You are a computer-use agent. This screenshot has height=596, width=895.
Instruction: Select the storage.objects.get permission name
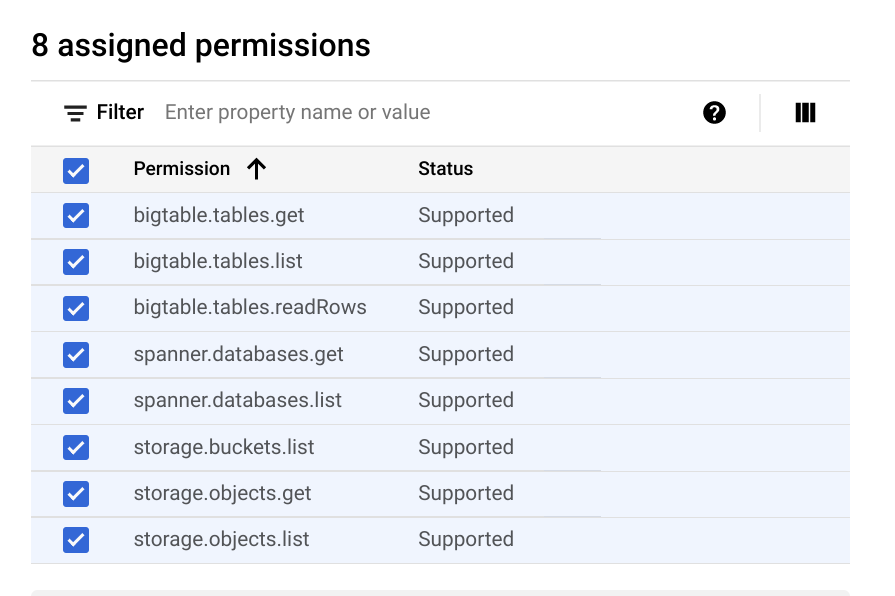coord(222,494)
